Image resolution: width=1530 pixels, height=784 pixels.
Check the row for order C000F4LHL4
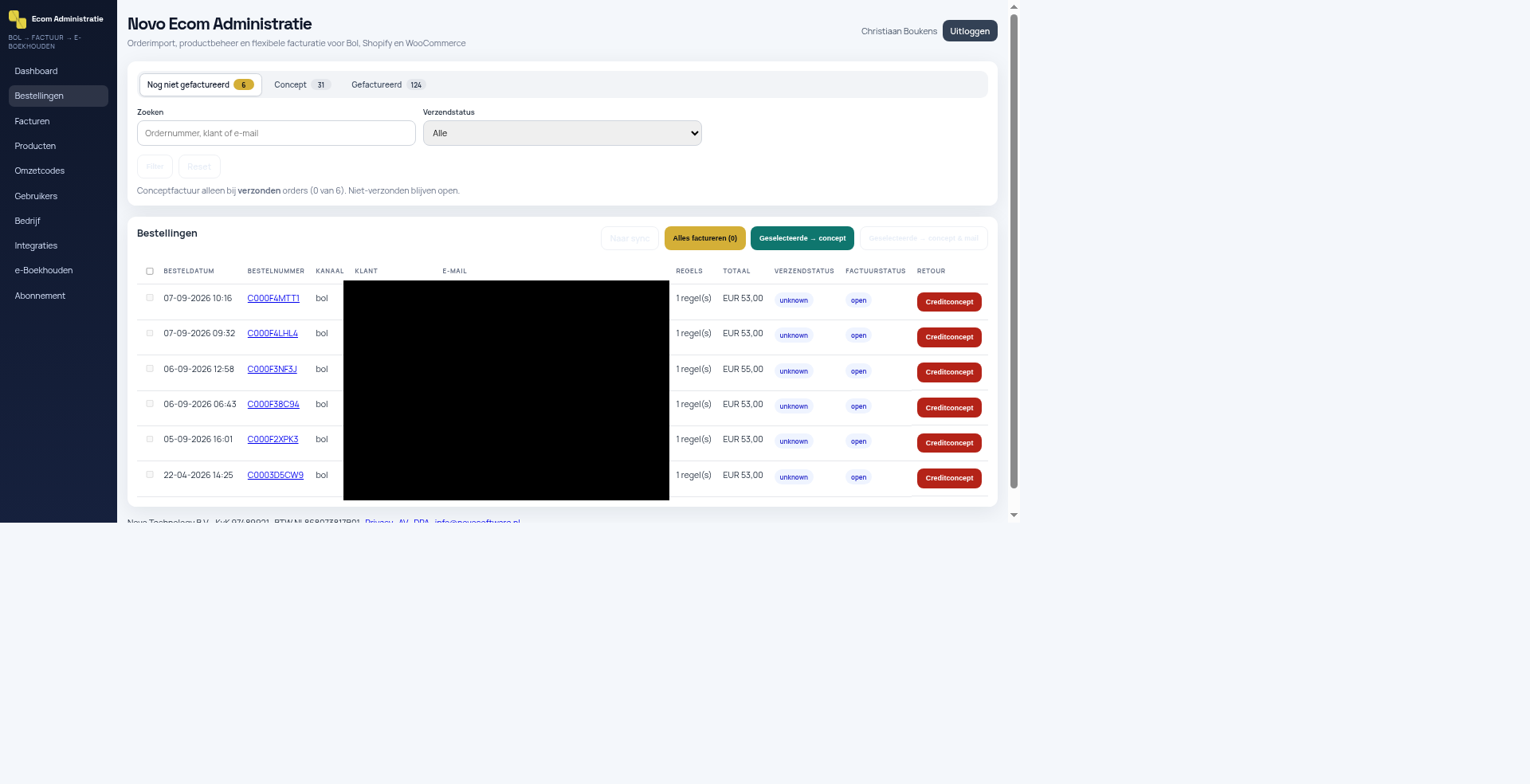150,333
